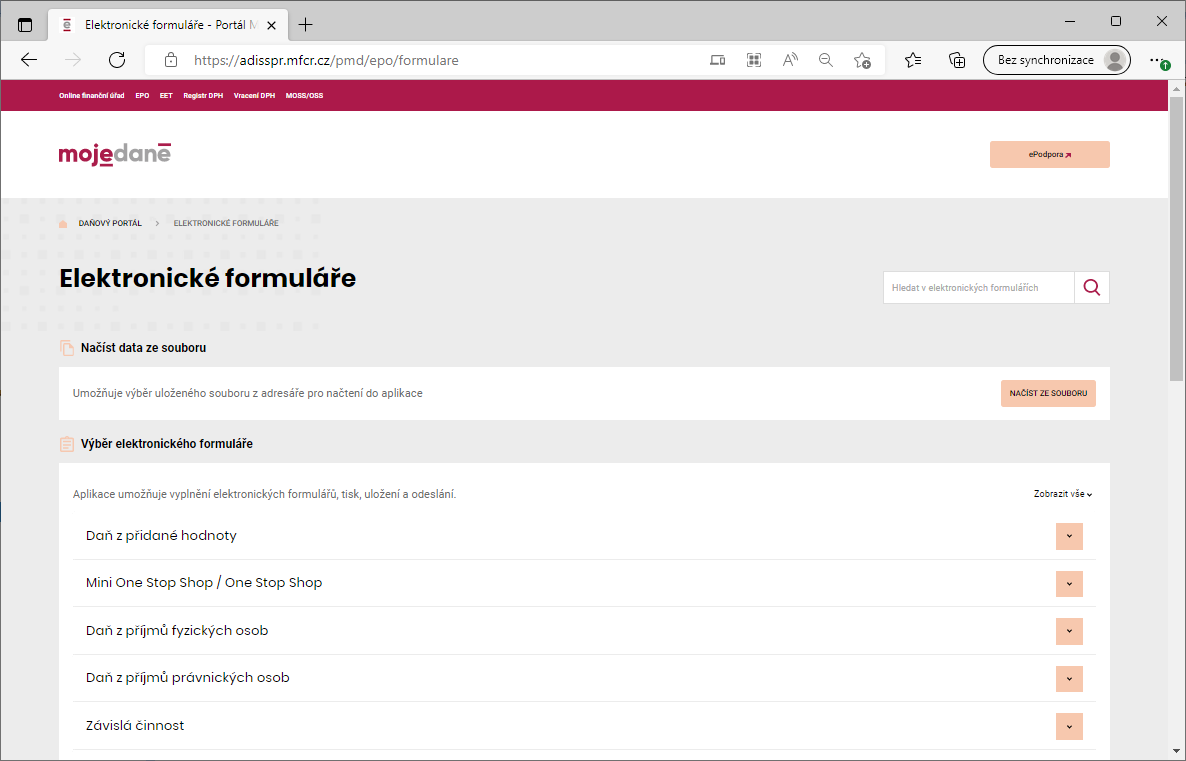
Task: Reload the page with the refresh icon
Action: (x=116, y=60)
